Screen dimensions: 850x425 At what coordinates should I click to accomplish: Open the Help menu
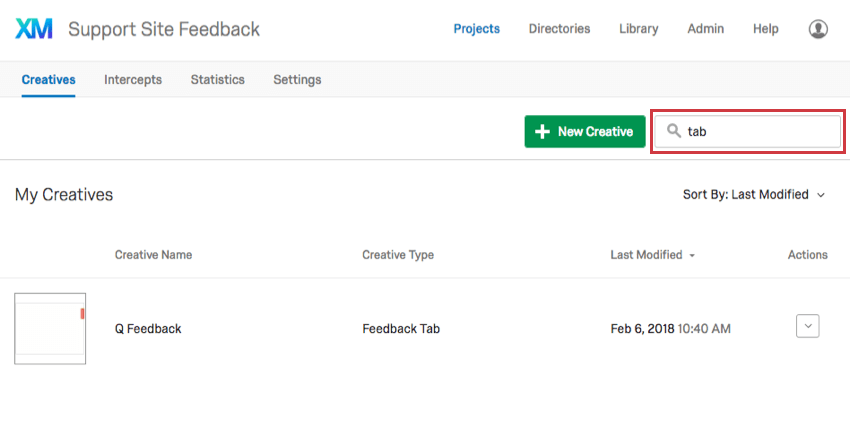(x=765, y=29)
